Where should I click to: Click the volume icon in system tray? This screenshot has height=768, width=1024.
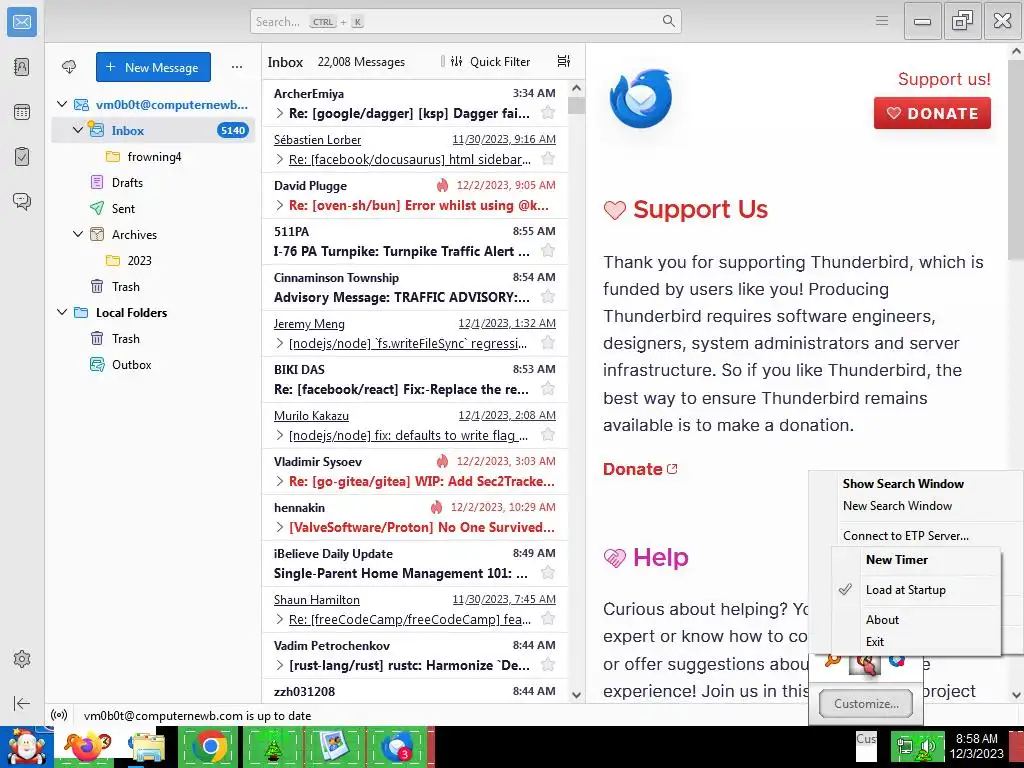925,746
